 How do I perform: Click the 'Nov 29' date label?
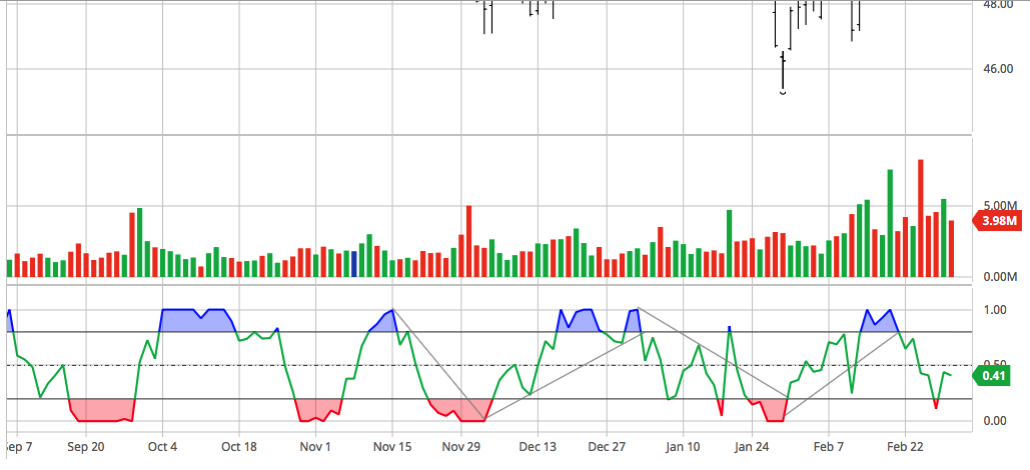click(461, 446)
